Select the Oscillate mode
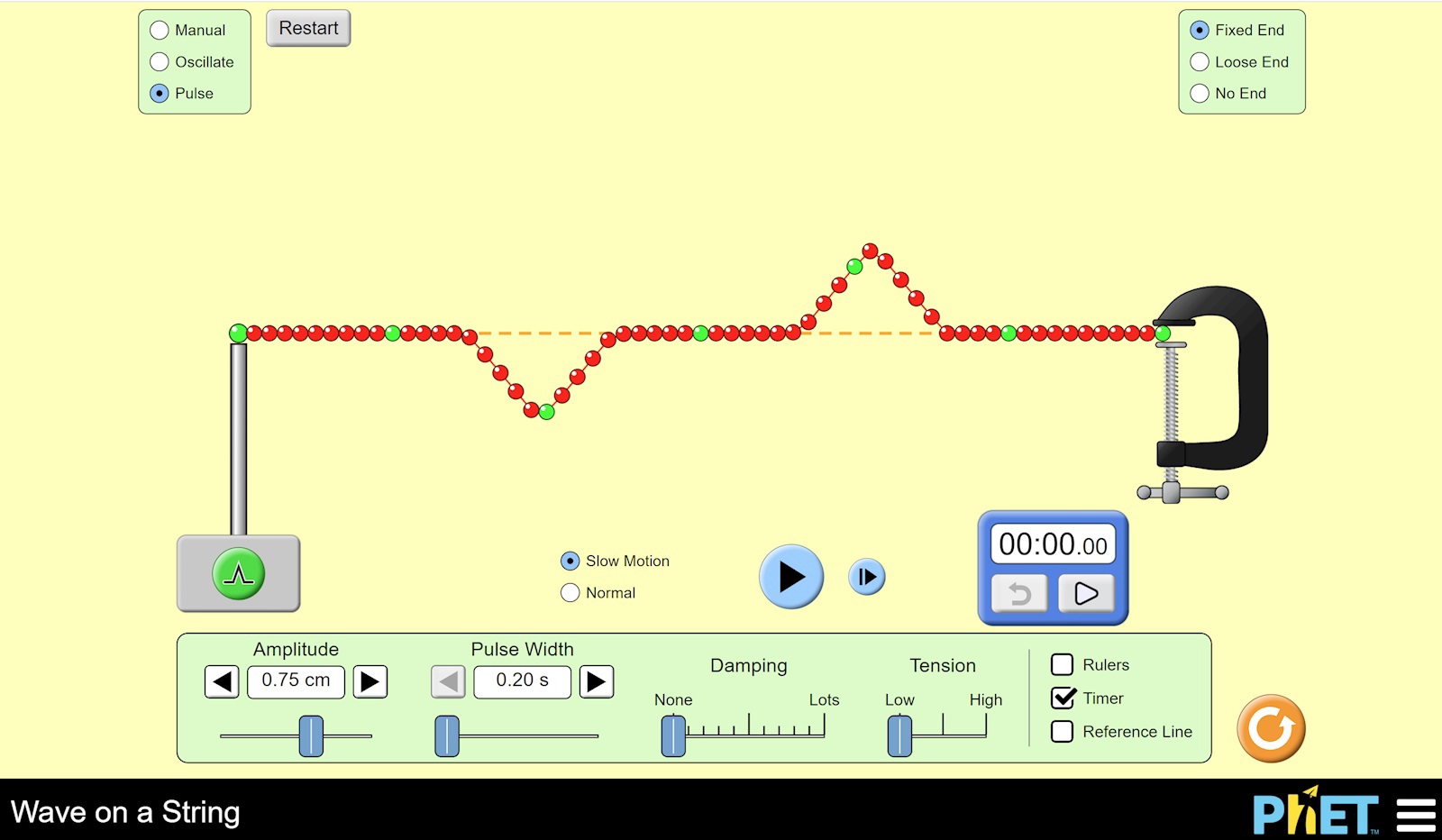Image resolution: width=1442 pixels, height=840 pixels. click(160, 62)
